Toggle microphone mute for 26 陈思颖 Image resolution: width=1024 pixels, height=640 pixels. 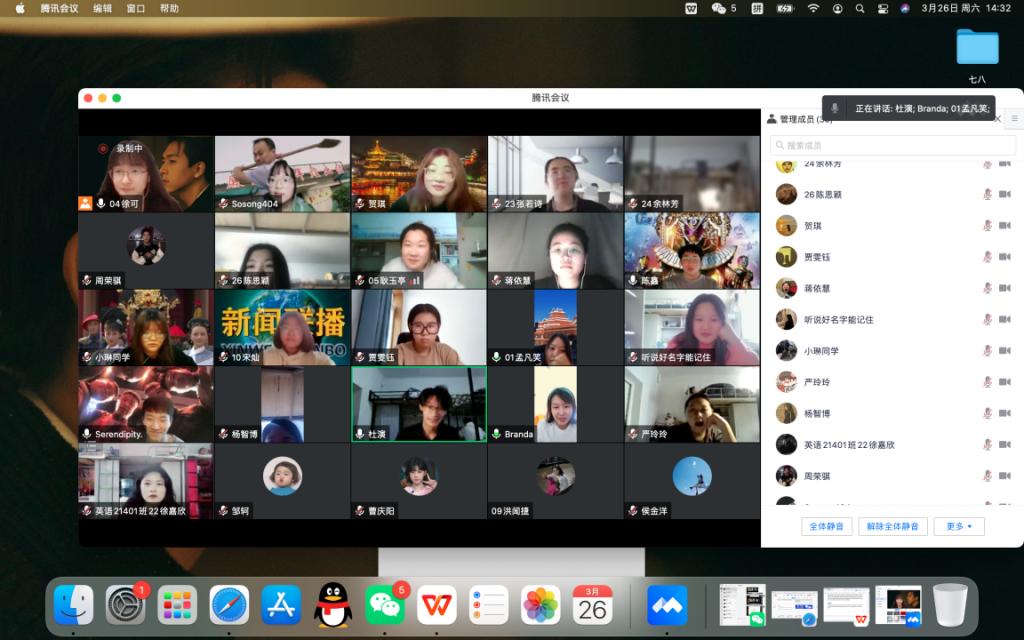pos(987,194)
